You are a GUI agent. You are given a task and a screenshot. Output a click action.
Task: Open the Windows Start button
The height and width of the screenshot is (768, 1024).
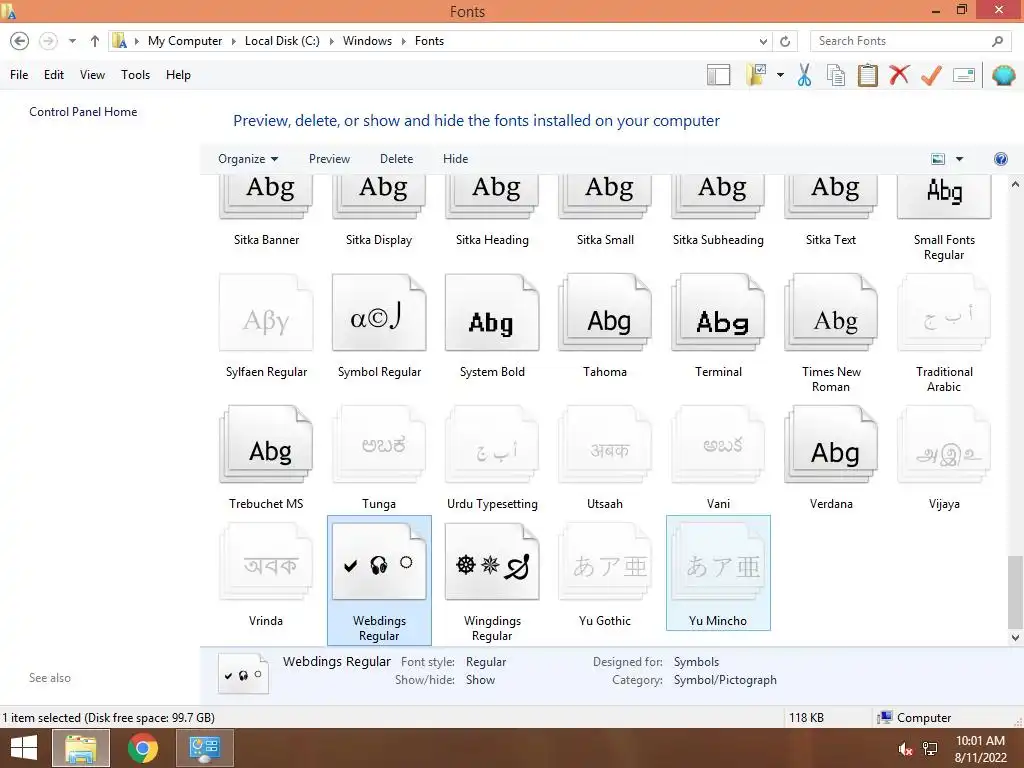coord(24,748)
